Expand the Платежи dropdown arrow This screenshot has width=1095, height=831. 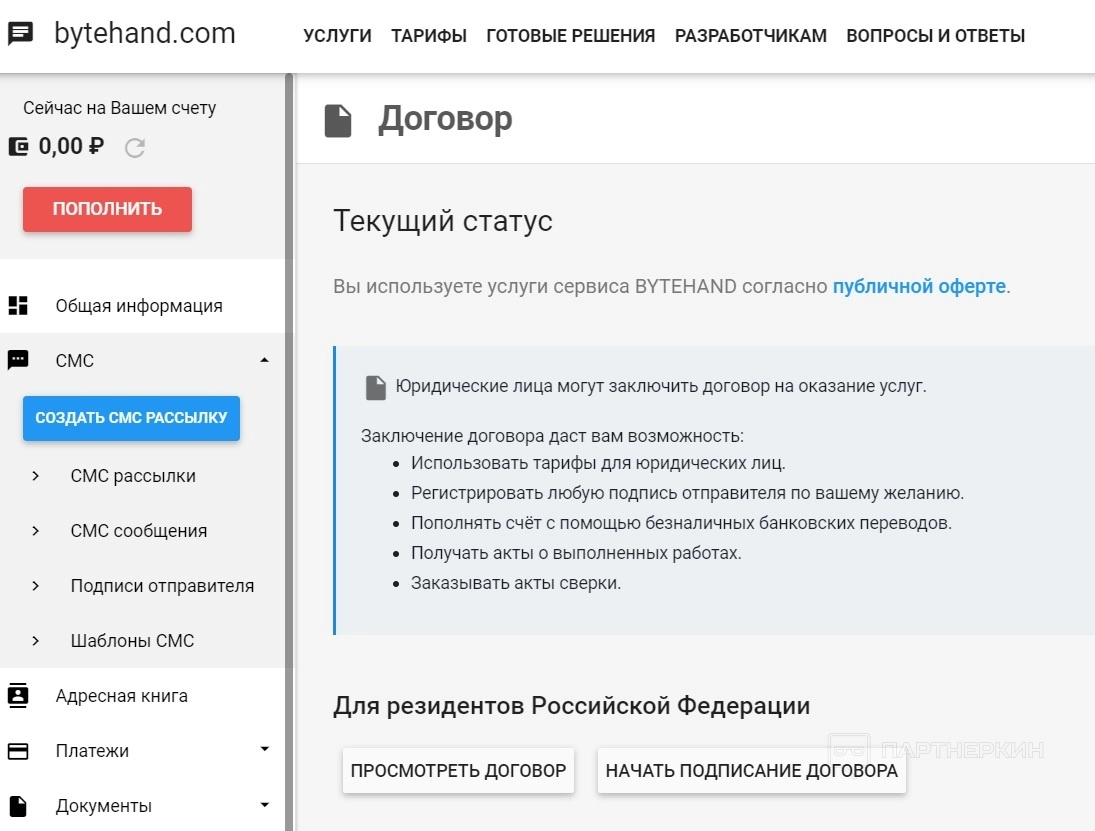tap(264, 749)
